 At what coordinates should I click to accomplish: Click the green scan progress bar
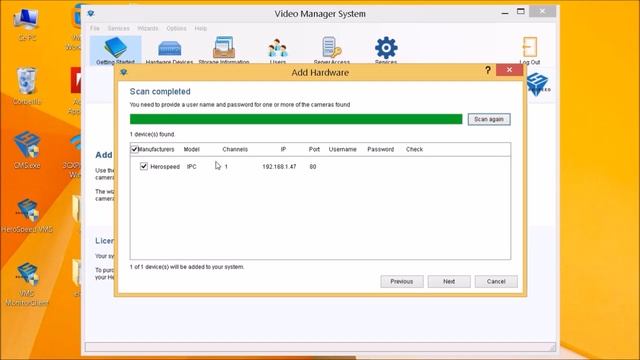tap(296, 119)
